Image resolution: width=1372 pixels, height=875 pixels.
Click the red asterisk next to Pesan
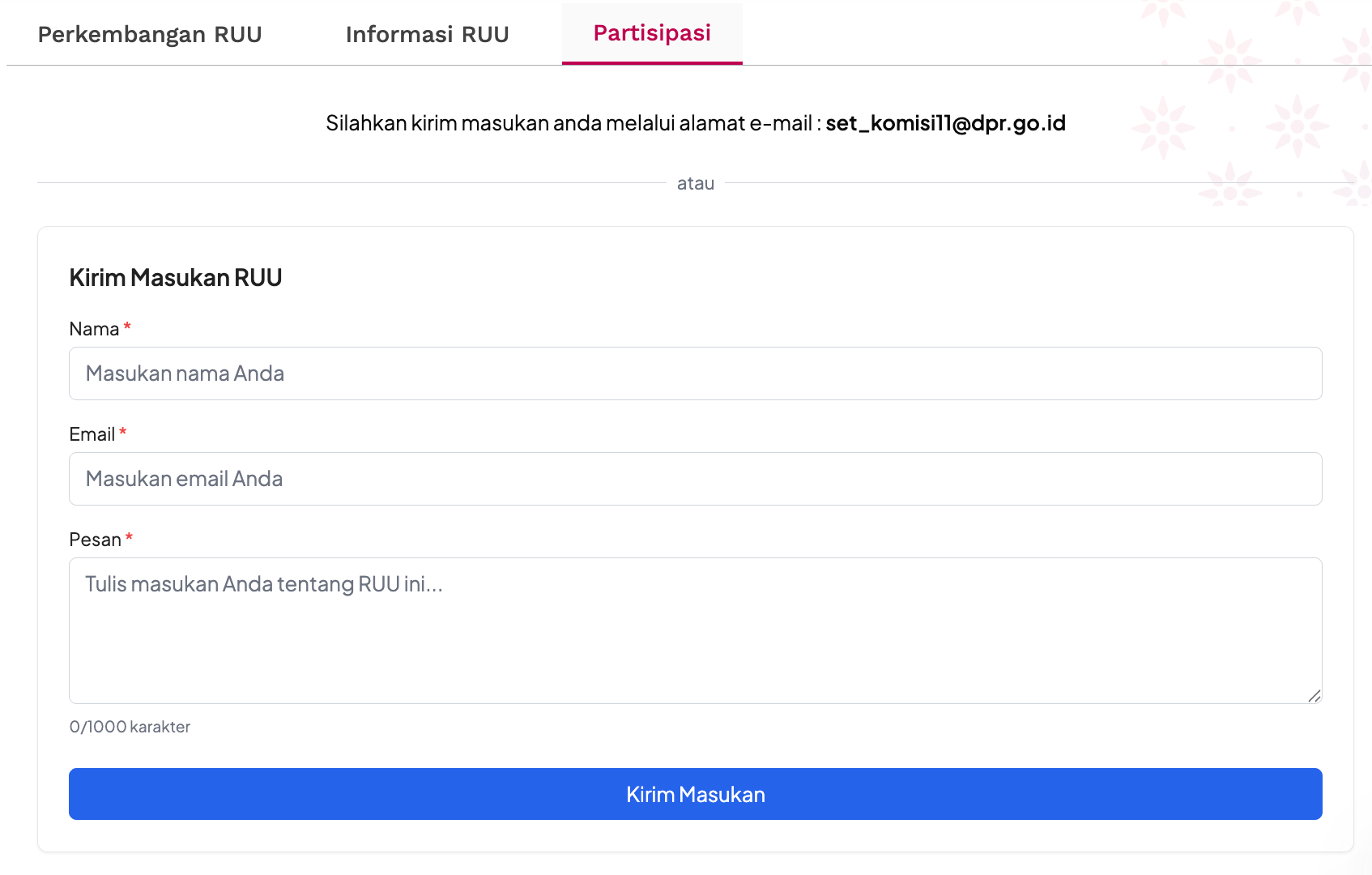(x=129, y=538)
